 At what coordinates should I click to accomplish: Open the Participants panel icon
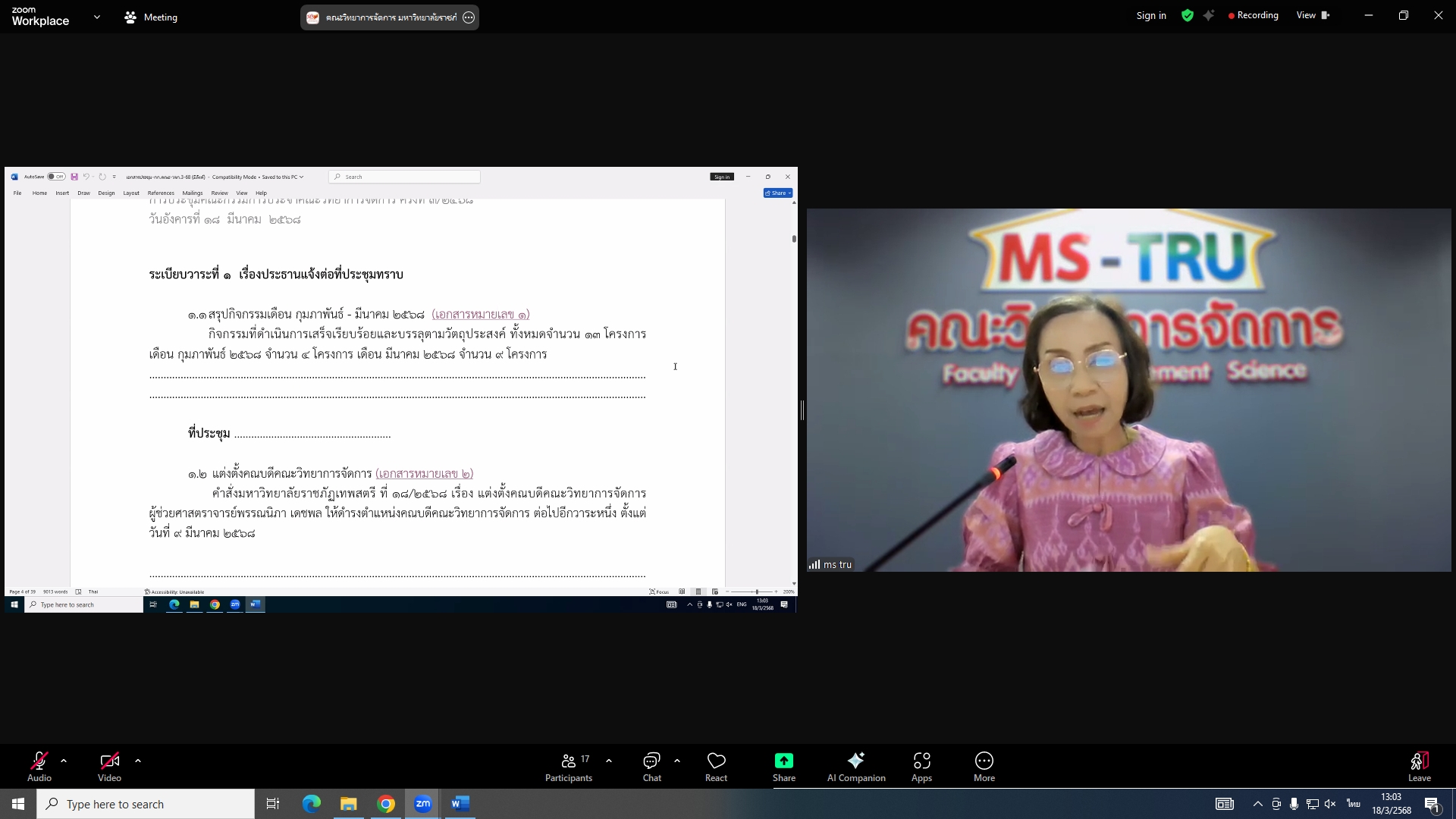pyautogui.click(x=568, y=761)
